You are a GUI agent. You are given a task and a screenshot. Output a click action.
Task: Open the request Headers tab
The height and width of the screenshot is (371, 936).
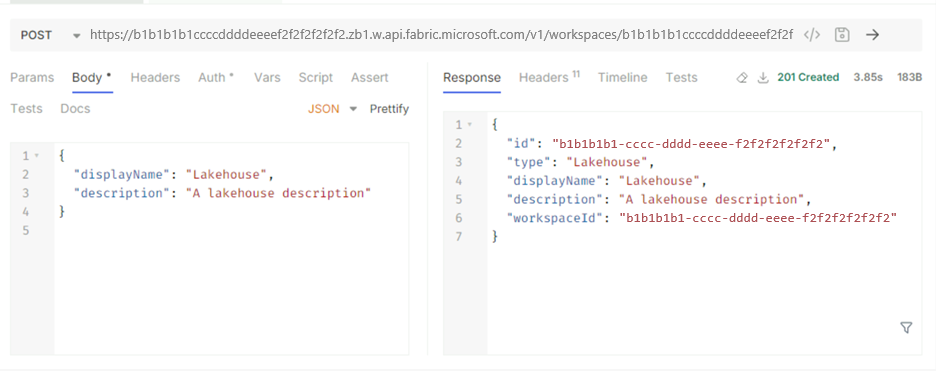(155, 78)
